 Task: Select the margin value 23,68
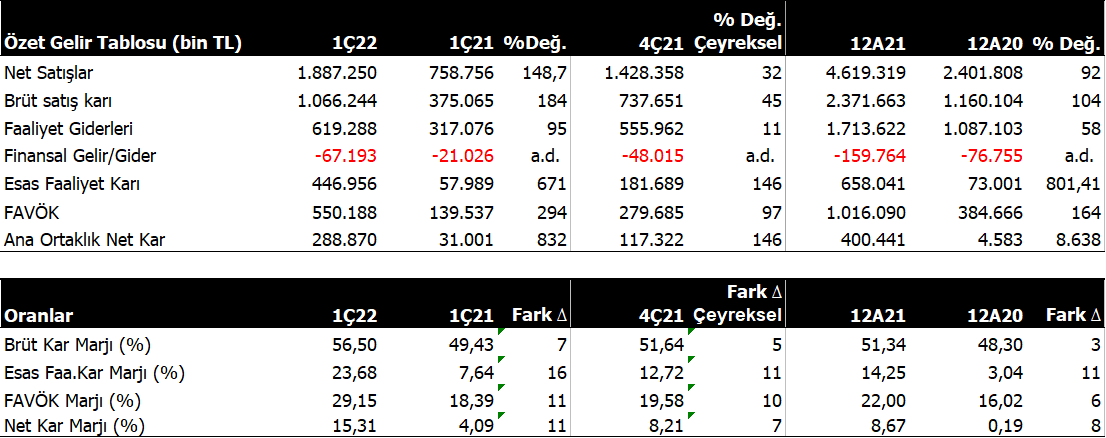[x=356, y=373]
